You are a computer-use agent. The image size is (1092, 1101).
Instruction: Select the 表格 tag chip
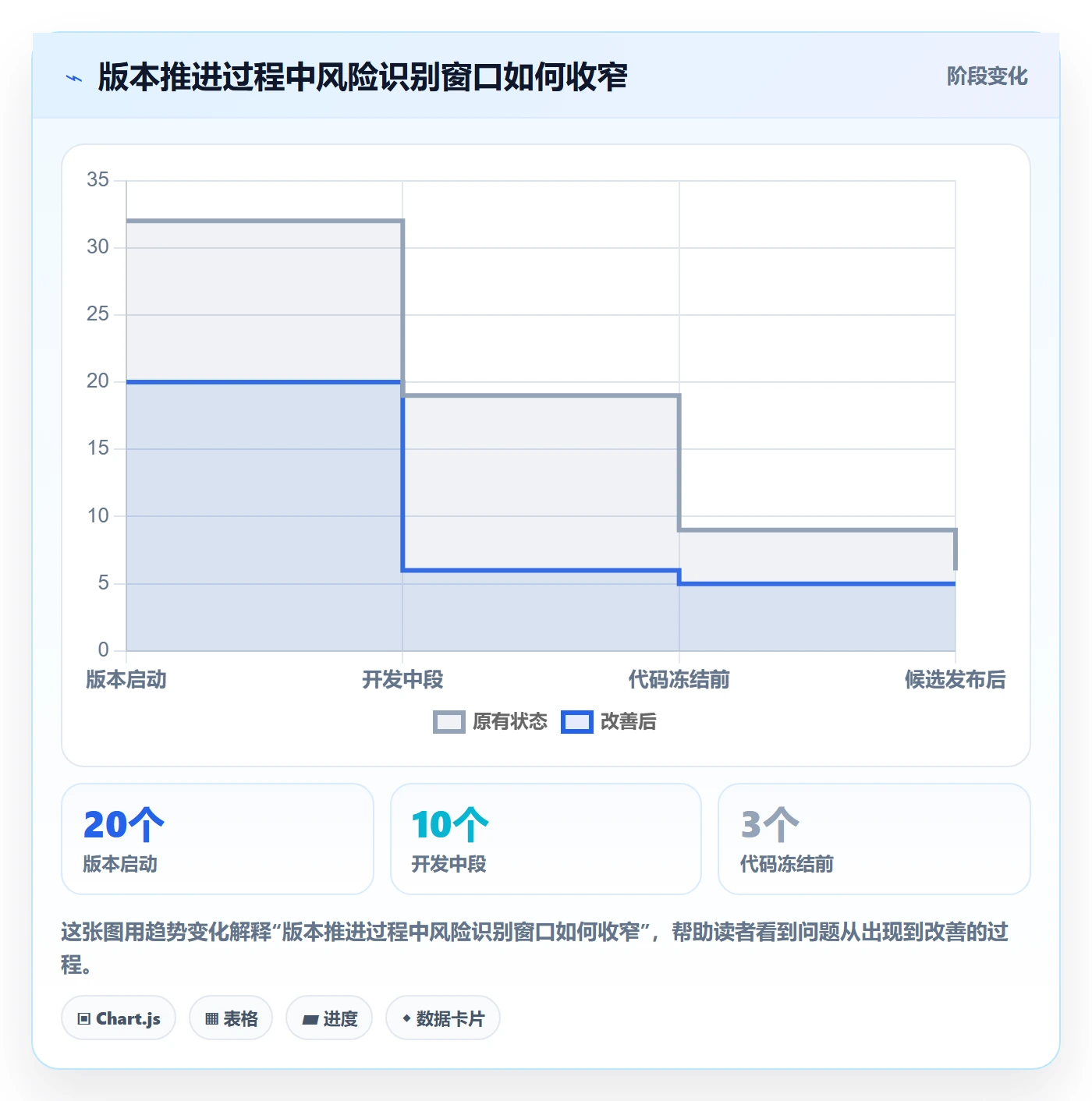(x=231, y=1018)
